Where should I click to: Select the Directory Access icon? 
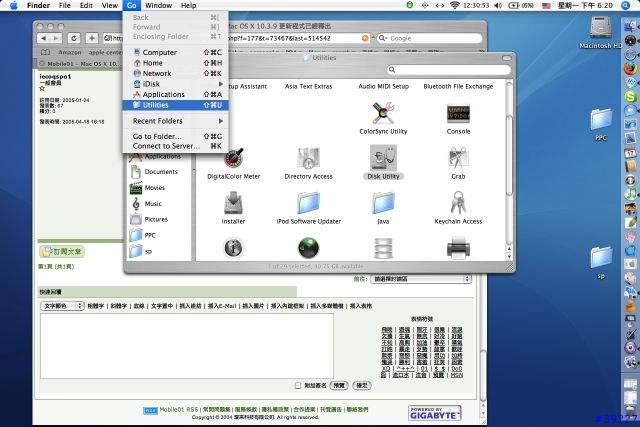pyautogui.click(x=308, y=158)
